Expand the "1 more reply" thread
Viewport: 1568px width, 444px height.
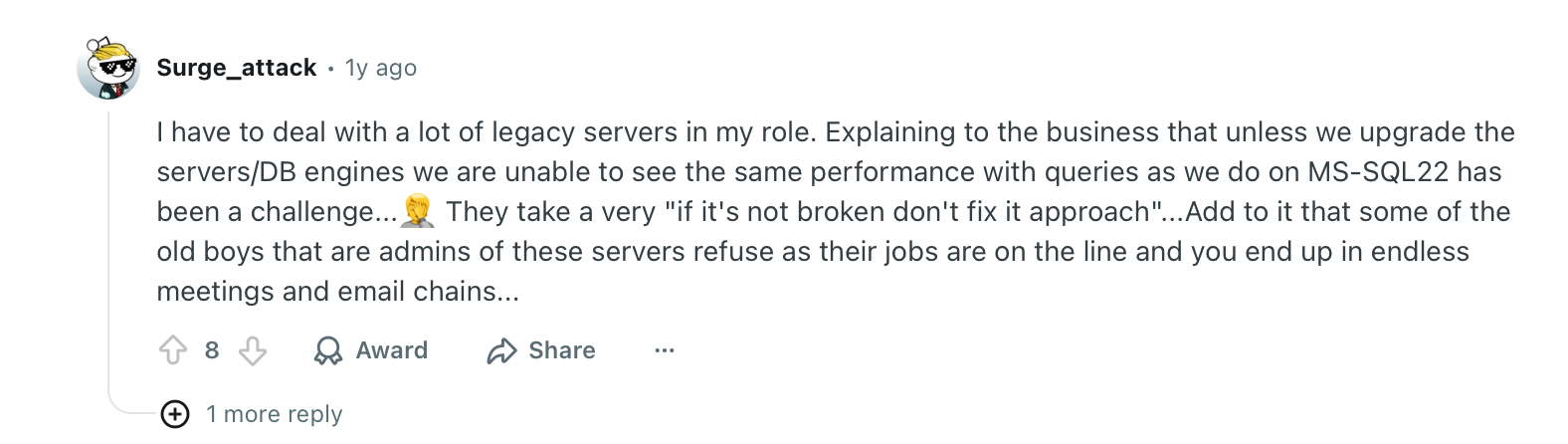[x=274, y=414]
